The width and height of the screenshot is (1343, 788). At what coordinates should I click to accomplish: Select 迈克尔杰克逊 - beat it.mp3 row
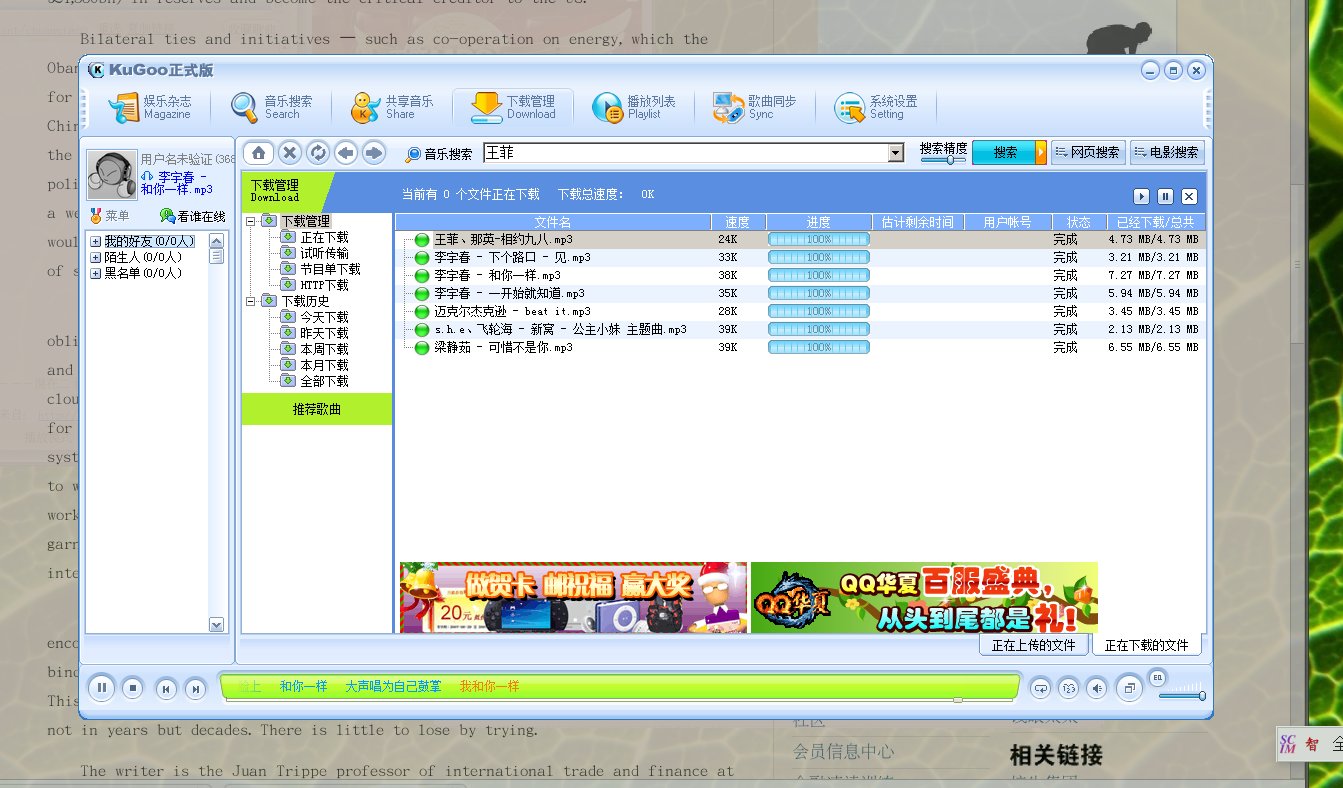point(800,312)
